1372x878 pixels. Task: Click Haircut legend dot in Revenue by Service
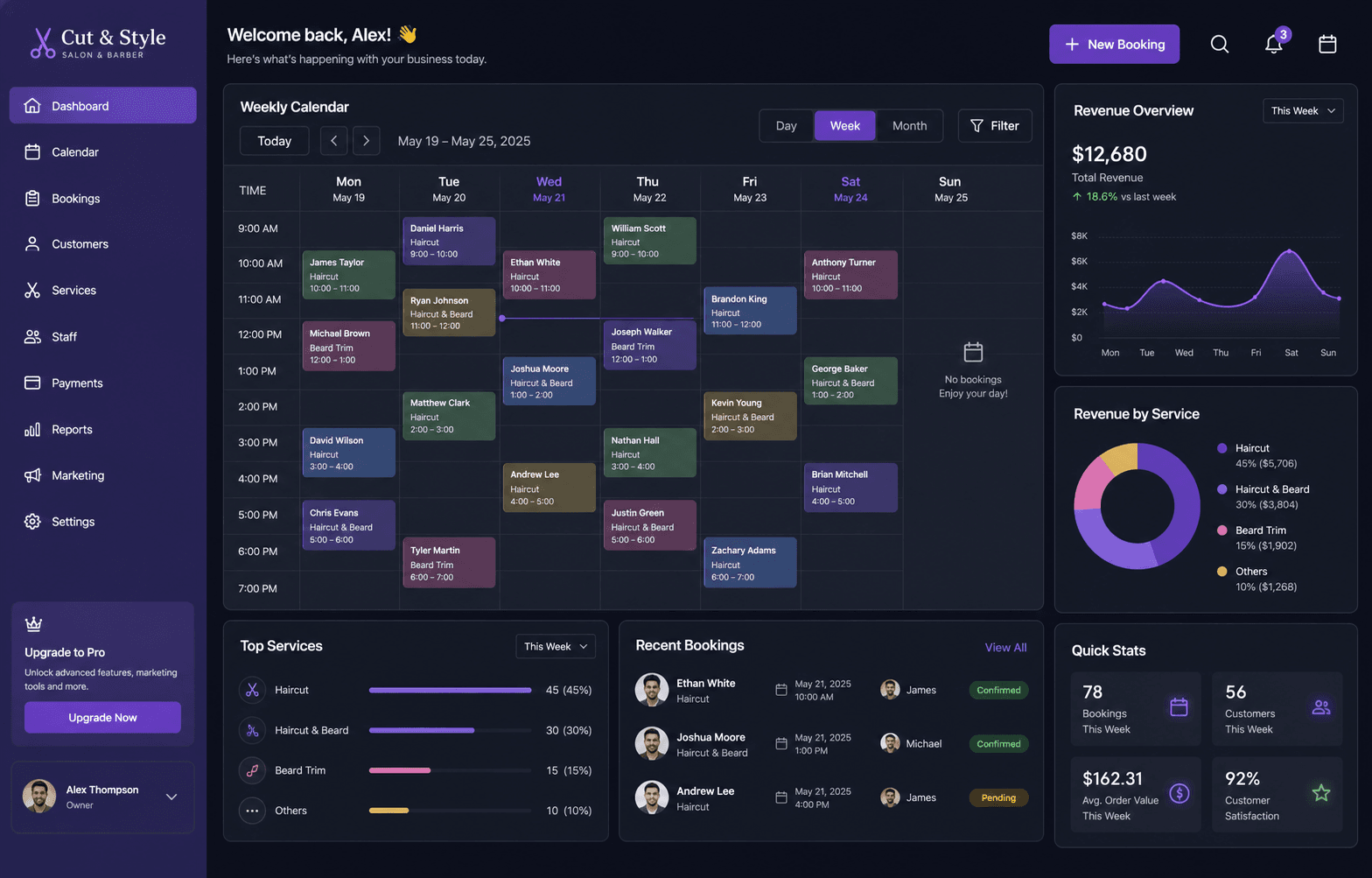[x=1221, y=447]
